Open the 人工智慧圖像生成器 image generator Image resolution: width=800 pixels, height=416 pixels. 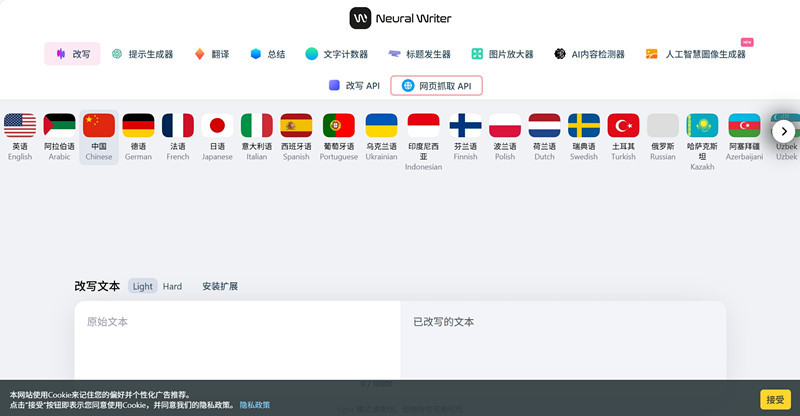695,54
